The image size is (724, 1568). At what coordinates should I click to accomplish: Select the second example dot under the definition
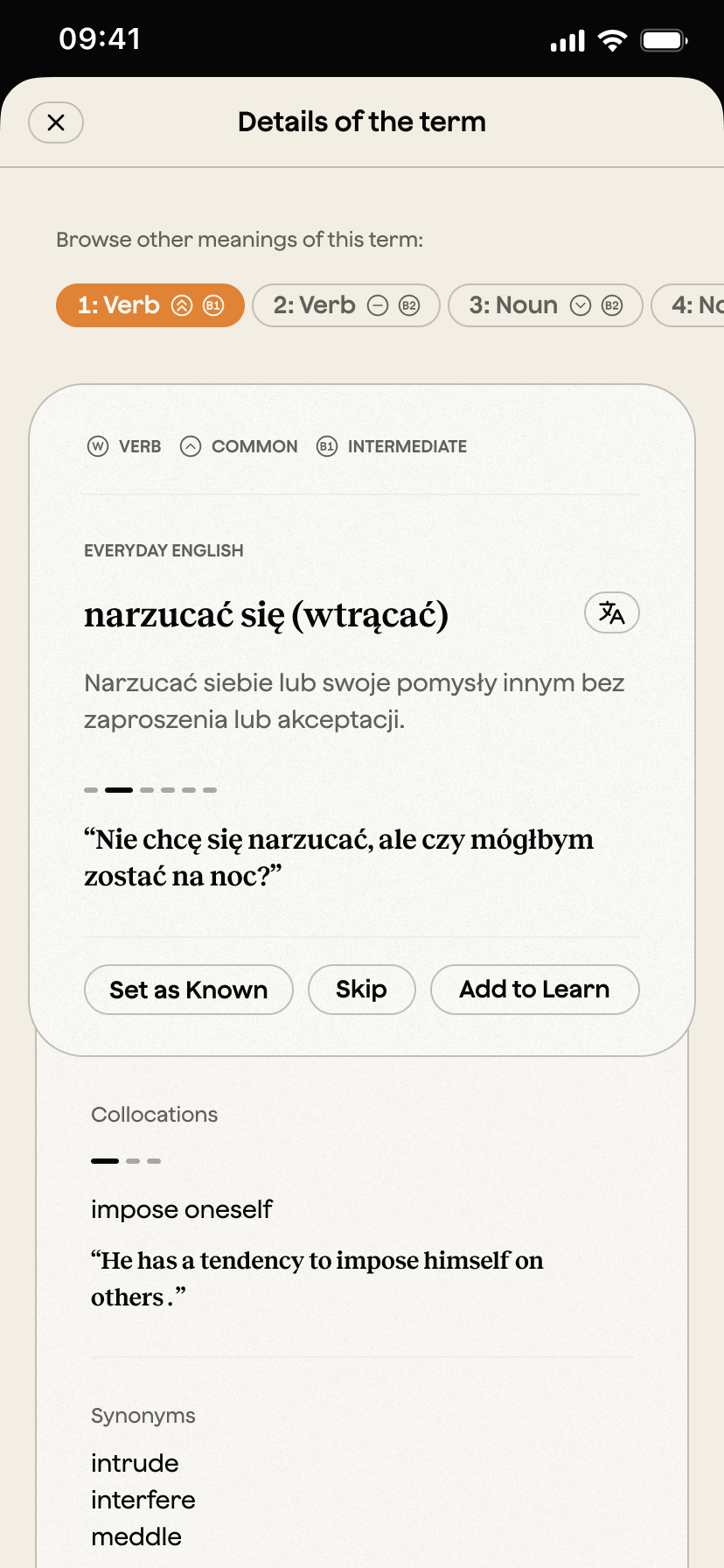pos(118,789)
